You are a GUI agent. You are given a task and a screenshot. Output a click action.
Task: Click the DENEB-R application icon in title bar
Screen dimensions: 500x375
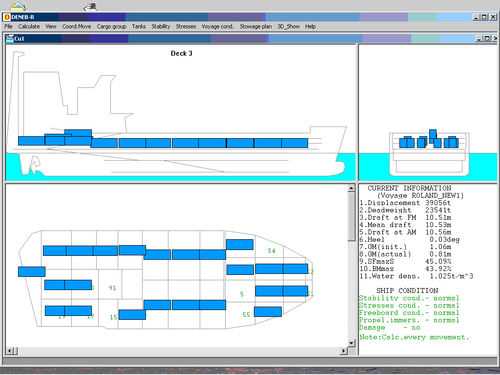coord(7,17)
